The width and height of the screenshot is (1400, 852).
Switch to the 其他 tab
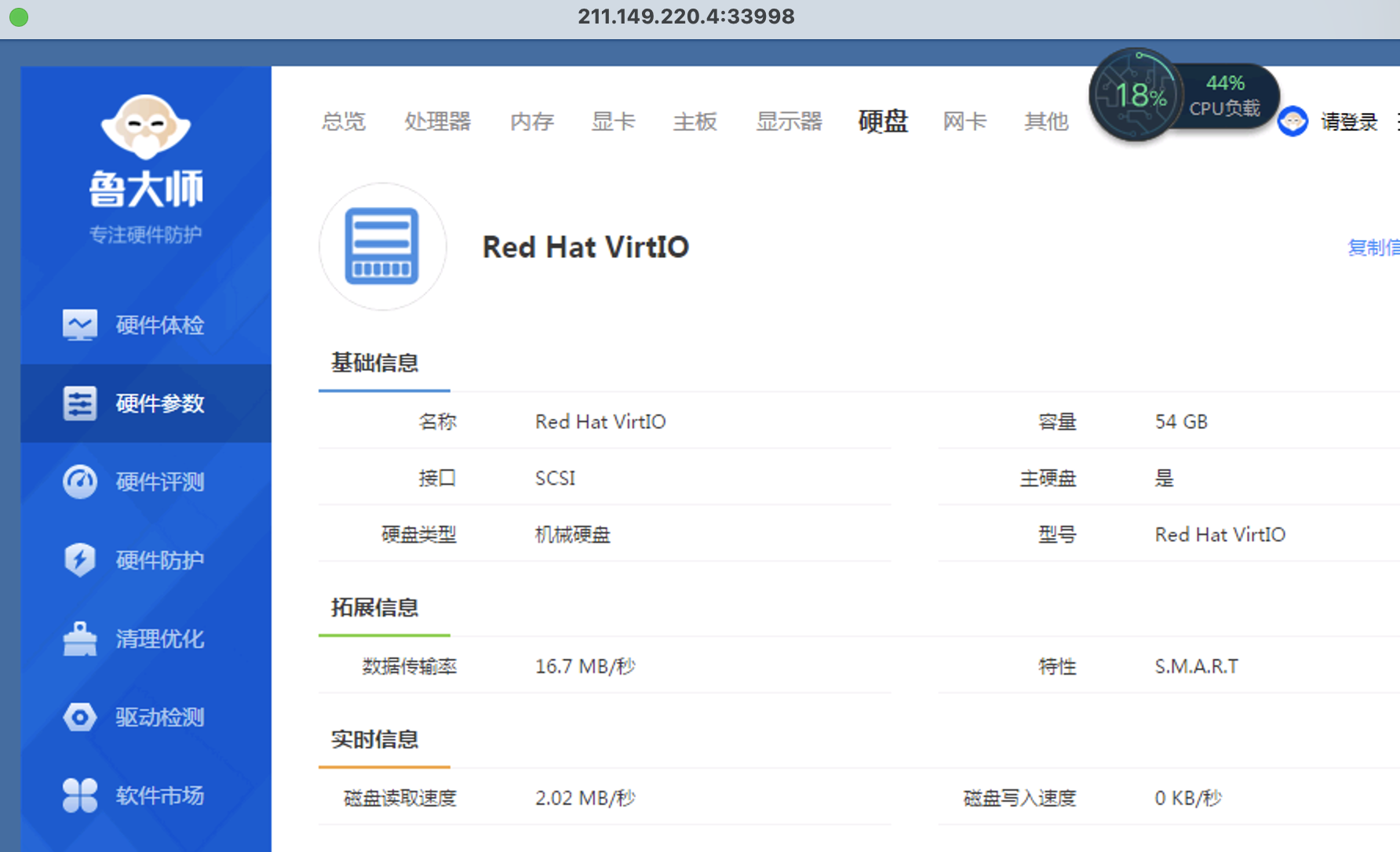click(1047, 122)
